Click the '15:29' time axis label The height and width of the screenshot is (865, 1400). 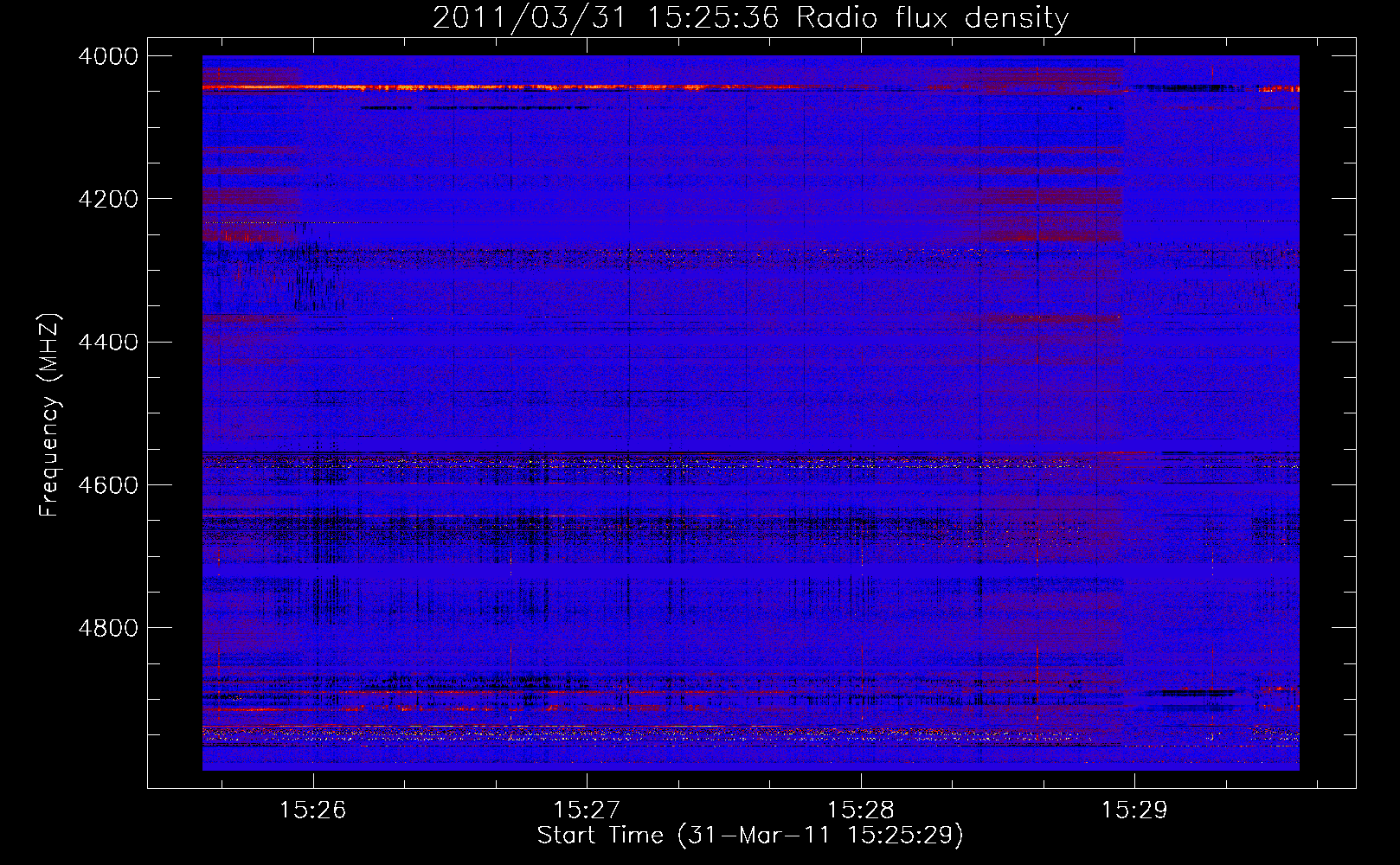(x=1134, y=811)
